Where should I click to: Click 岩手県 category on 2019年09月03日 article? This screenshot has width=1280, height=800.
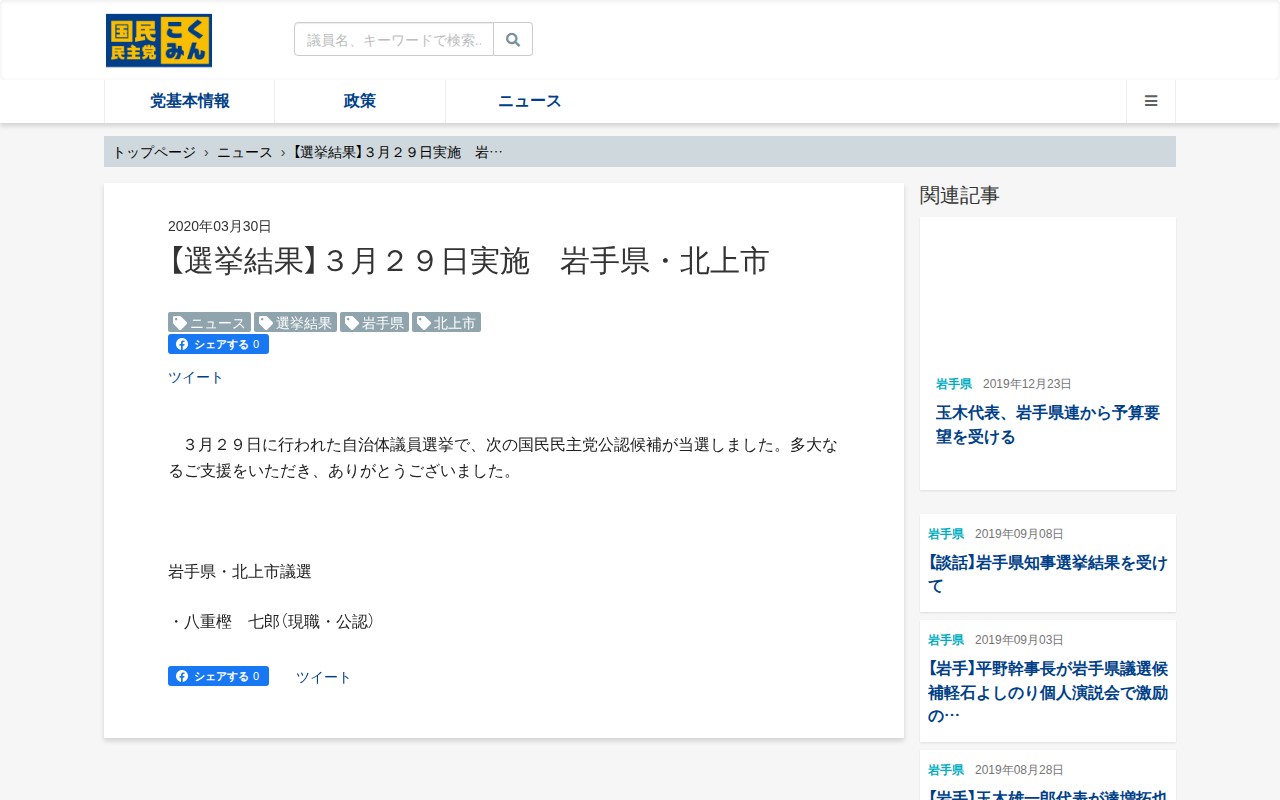946,640
